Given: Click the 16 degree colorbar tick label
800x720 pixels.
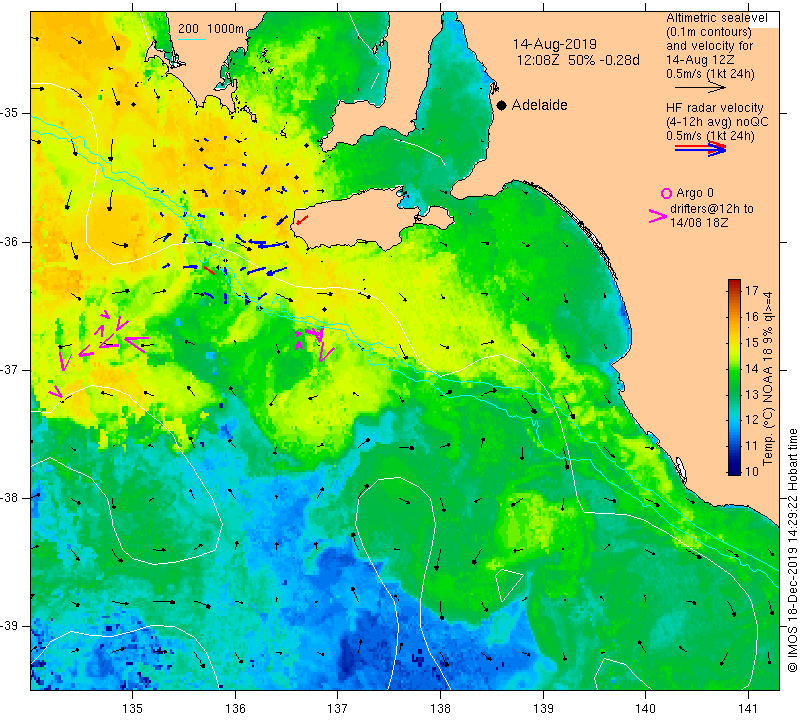Looking at the screenshot, I should coord(752,316).
